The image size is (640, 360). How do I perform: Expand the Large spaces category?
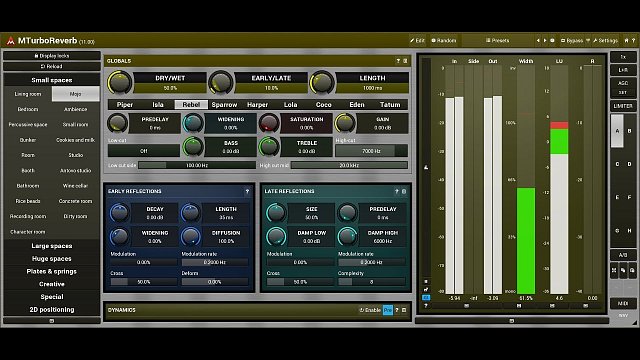click(x=52, y=246)
